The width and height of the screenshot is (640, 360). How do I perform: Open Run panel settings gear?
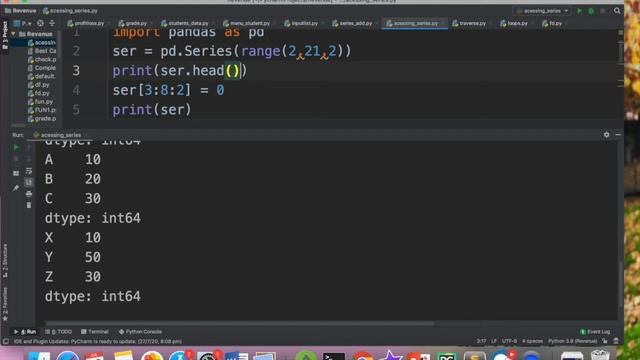tap(607, 135)
